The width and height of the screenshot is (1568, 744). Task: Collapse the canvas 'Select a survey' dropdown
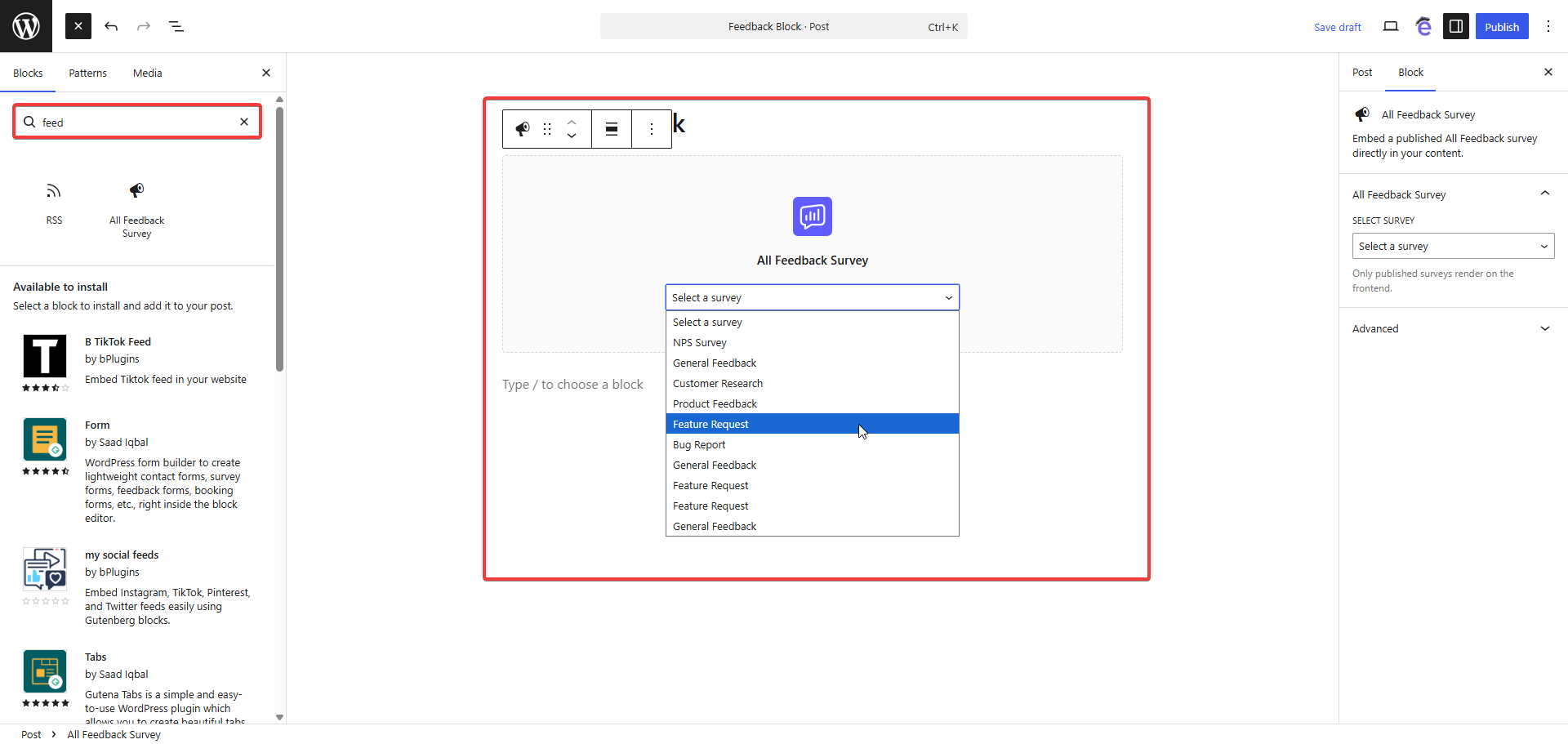tap(813, 297)
